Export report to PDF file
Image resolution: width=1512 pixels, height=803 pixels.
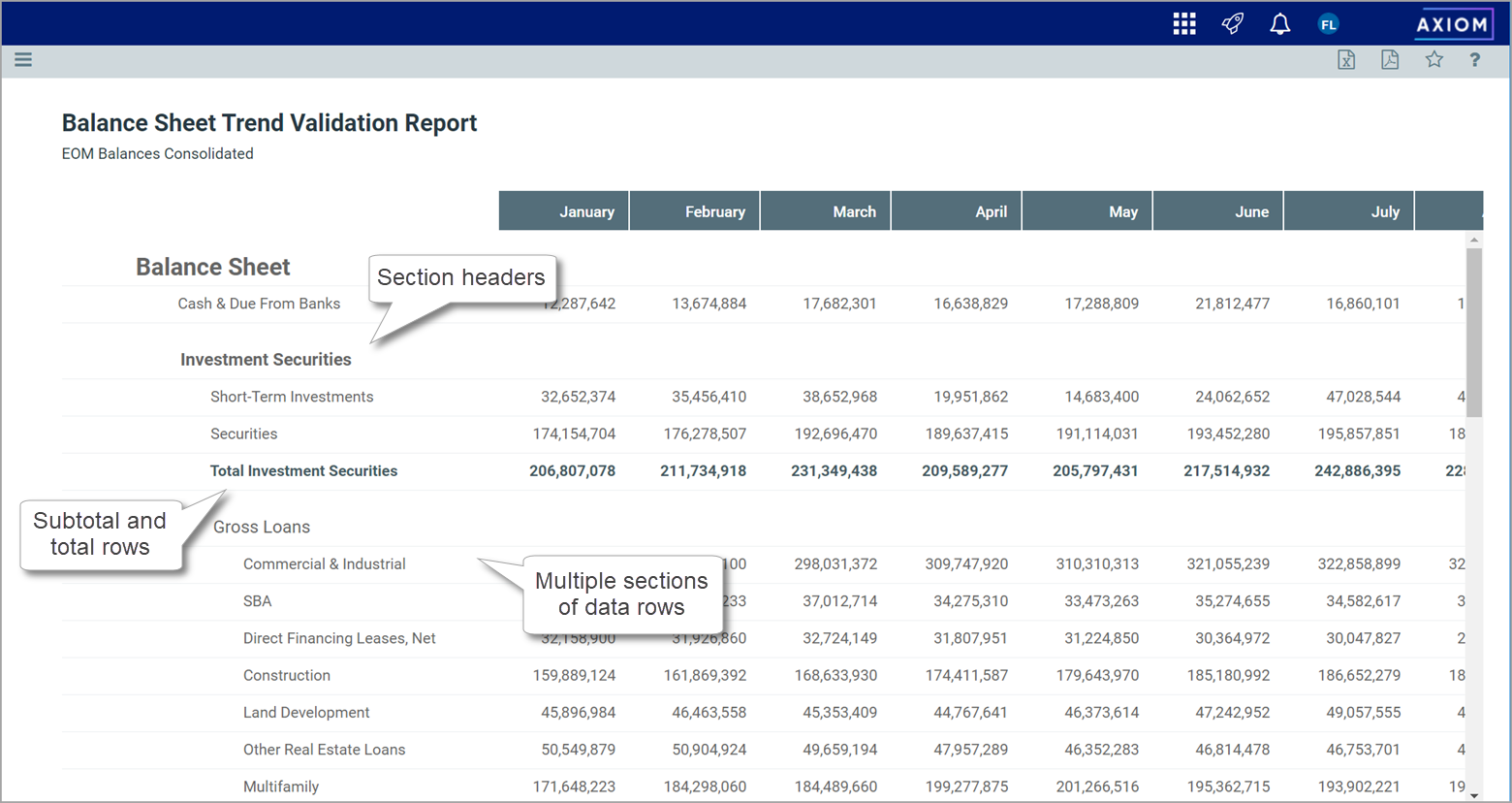(x=1390, y=60)
